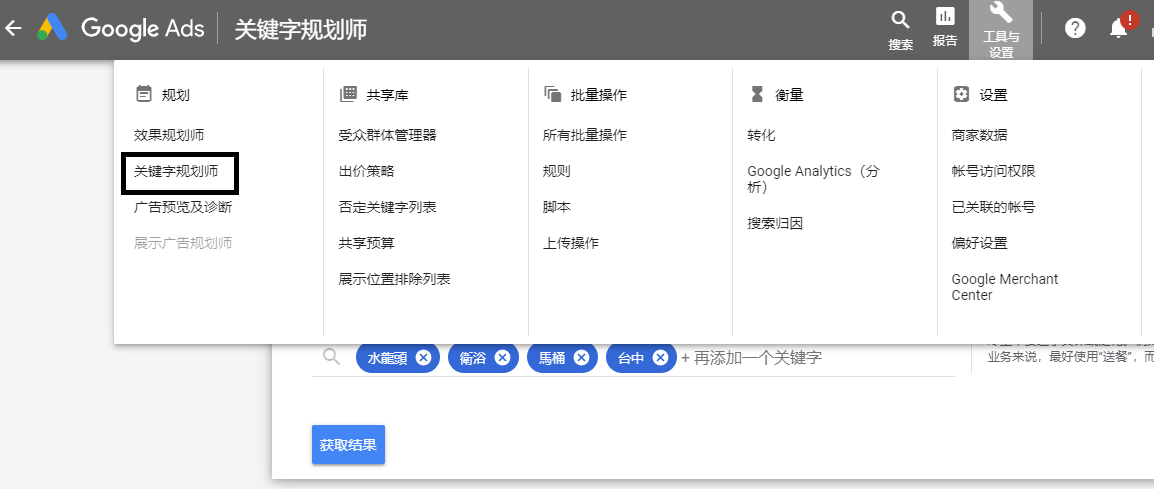Open 受众群体管理器 in shared library
The height and width of the screenshot is (489, 1154).
pos(387,135)
